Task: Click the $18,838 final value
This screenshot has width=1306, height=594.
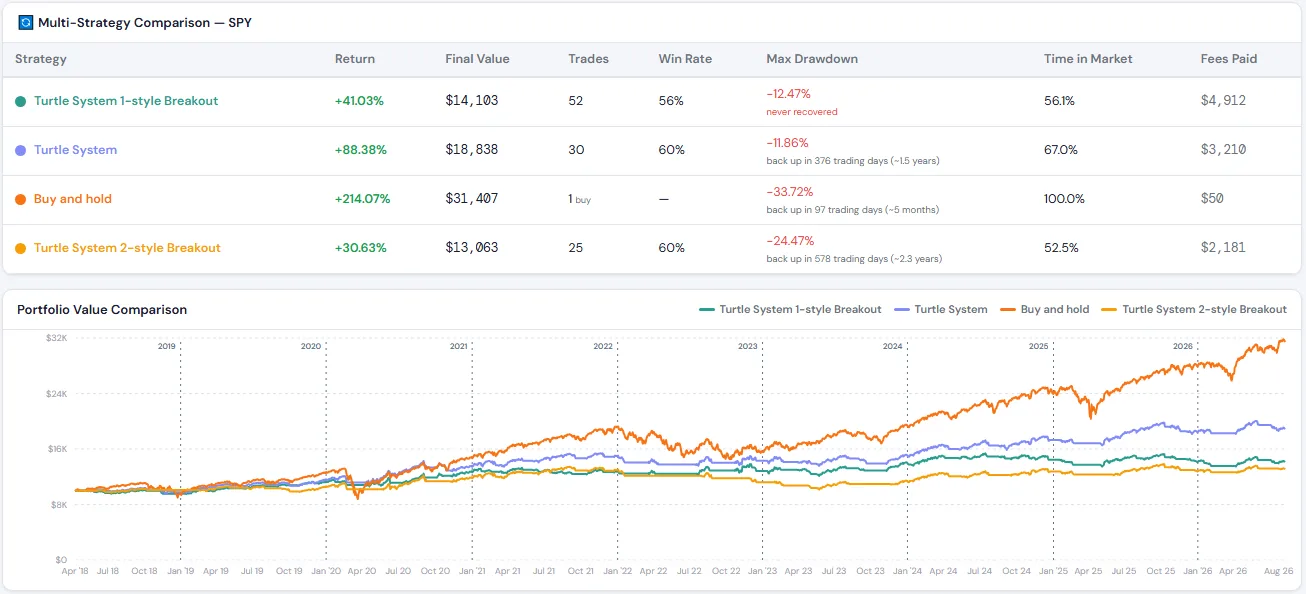Action: click(472, 150)
